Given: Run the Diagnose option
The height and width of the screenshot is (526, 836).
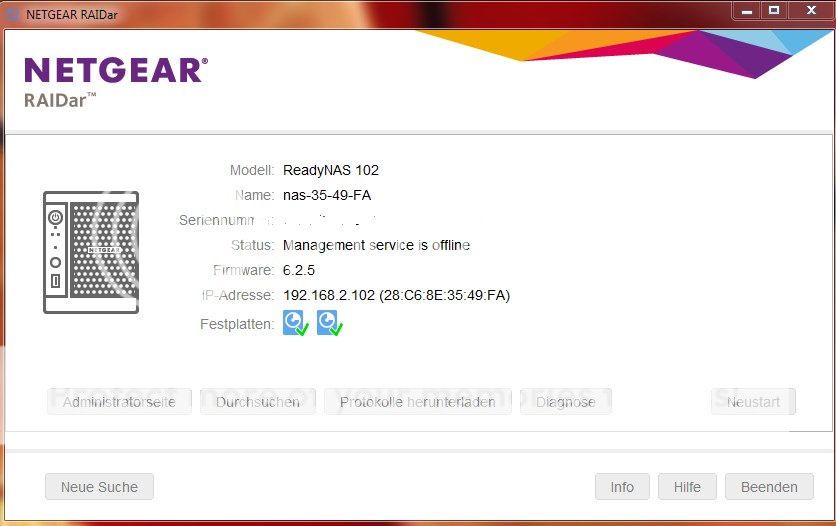Looking at the screenshot, I should [x=565, y=402].
